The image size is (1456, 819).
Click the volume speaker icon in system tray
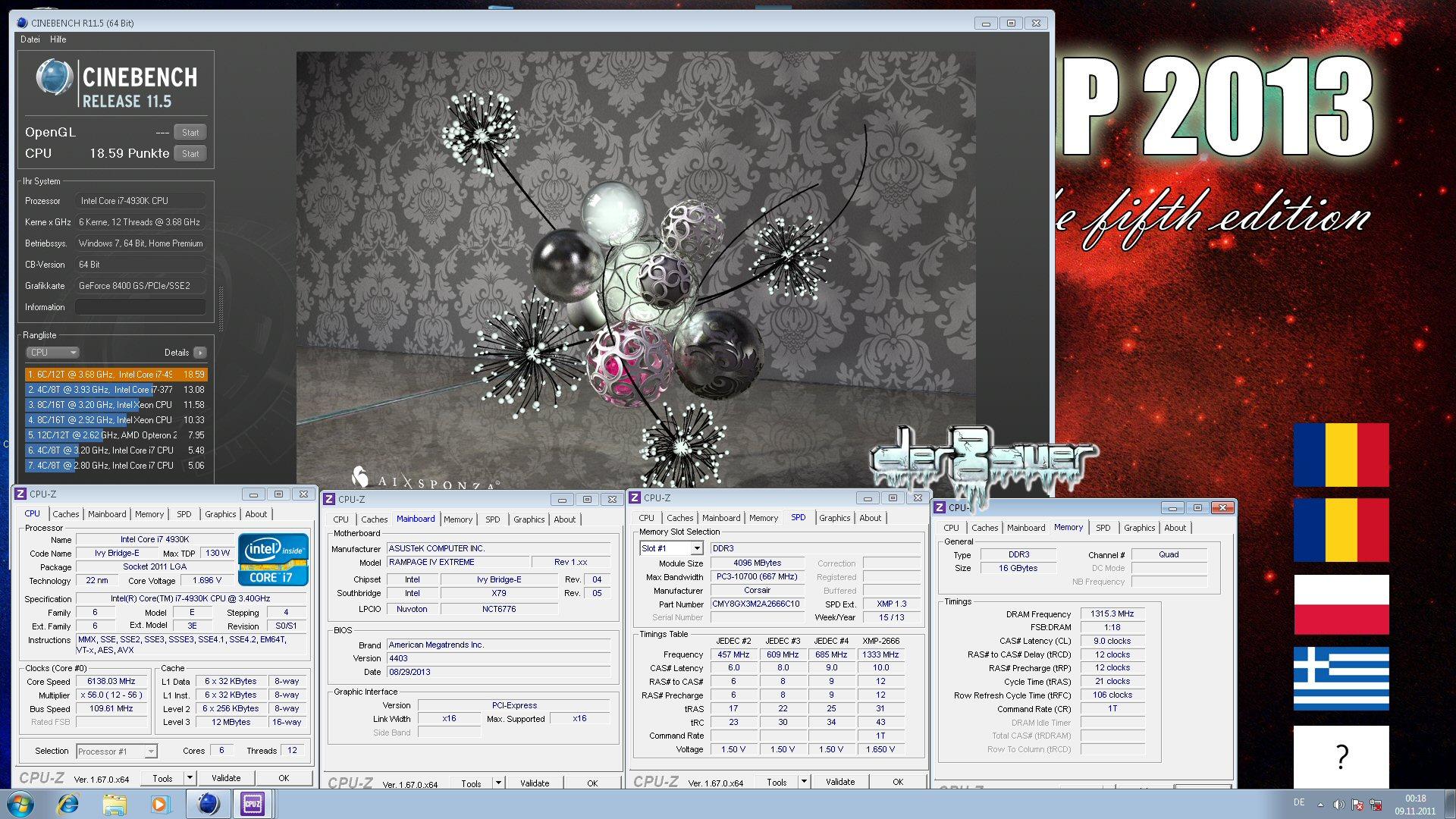click(x=1338, y=805)
